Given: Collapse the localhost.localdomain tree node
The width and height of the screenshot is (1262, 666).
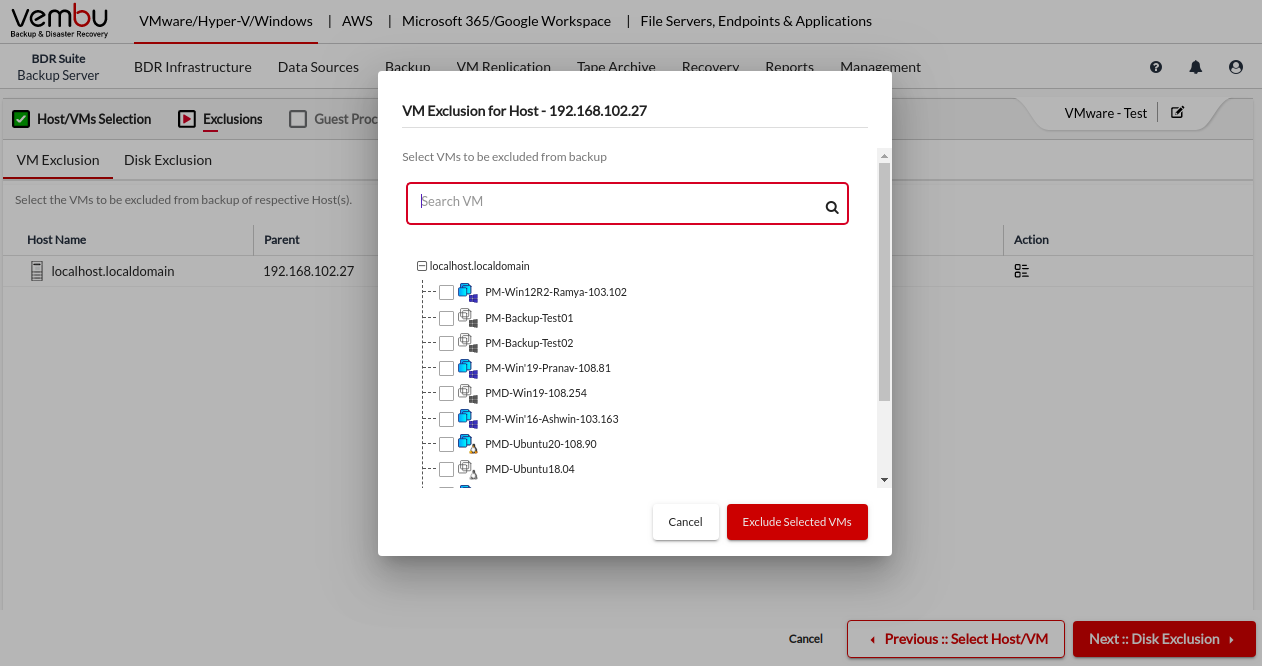Looking at the screenshot, I should click(422, 267).
